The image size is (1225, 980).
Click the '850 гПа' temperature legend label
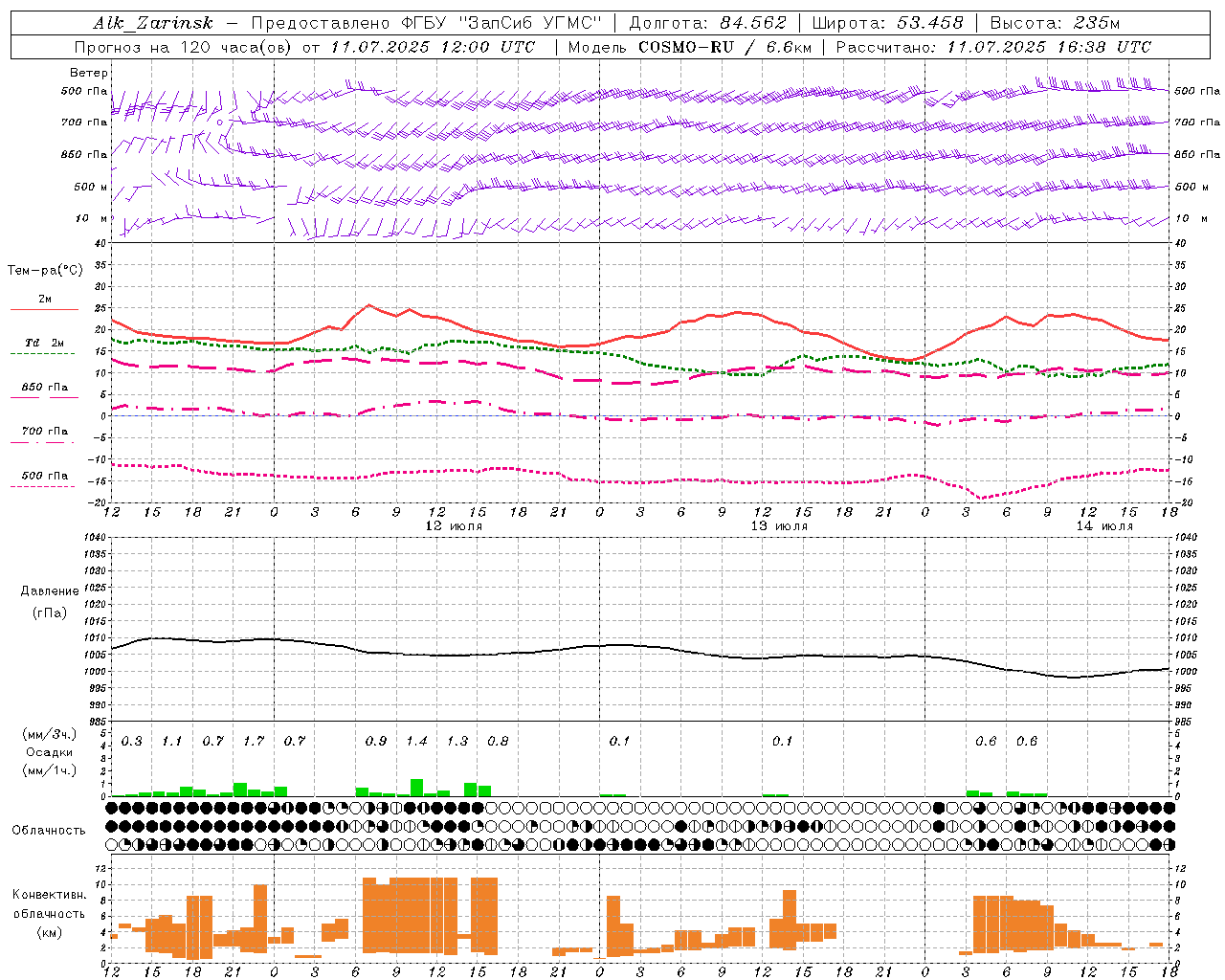pos(45,388)
